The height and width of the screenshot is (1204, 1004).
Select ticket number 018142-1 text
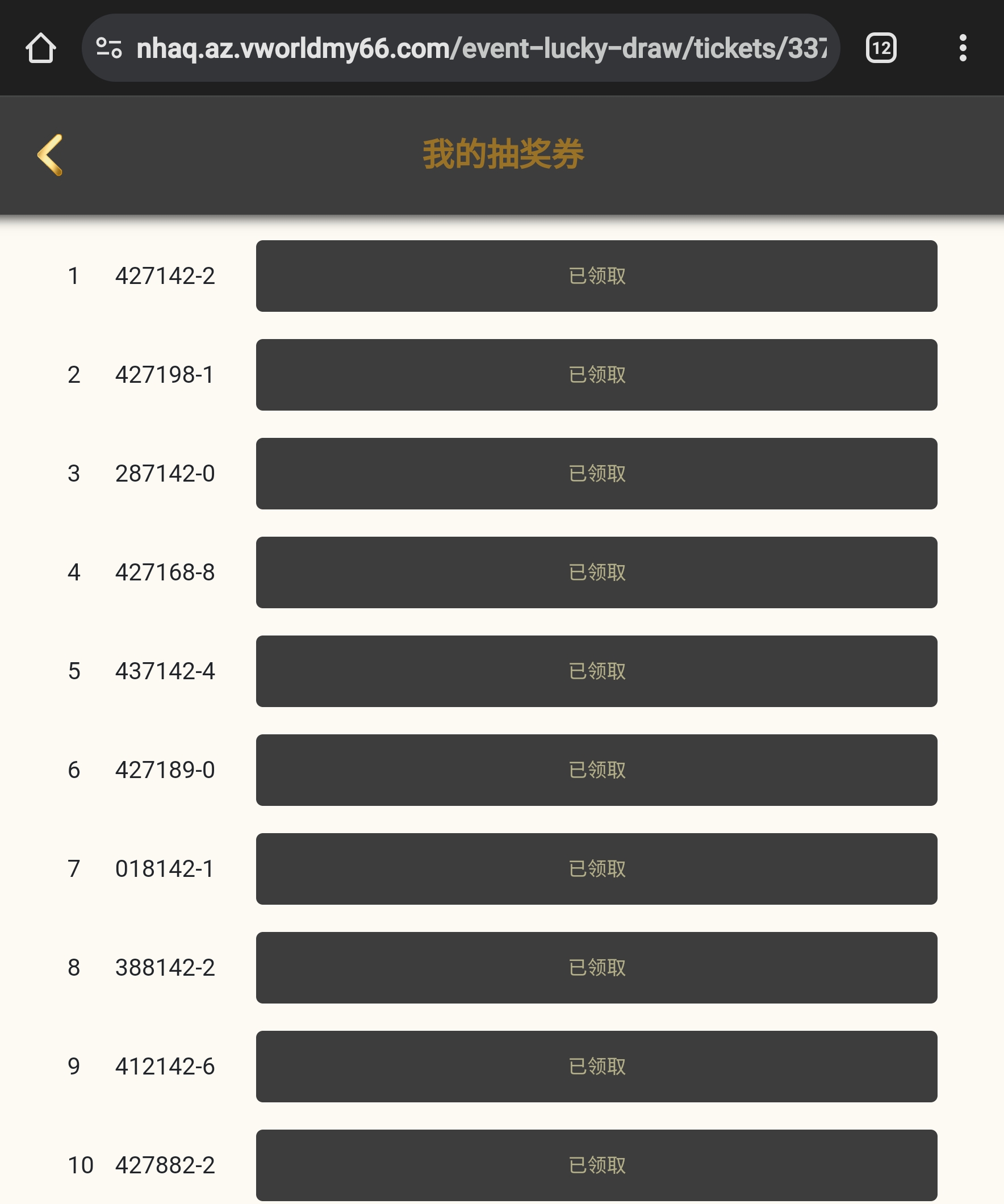pyautogui.click(x=165, y=869)
